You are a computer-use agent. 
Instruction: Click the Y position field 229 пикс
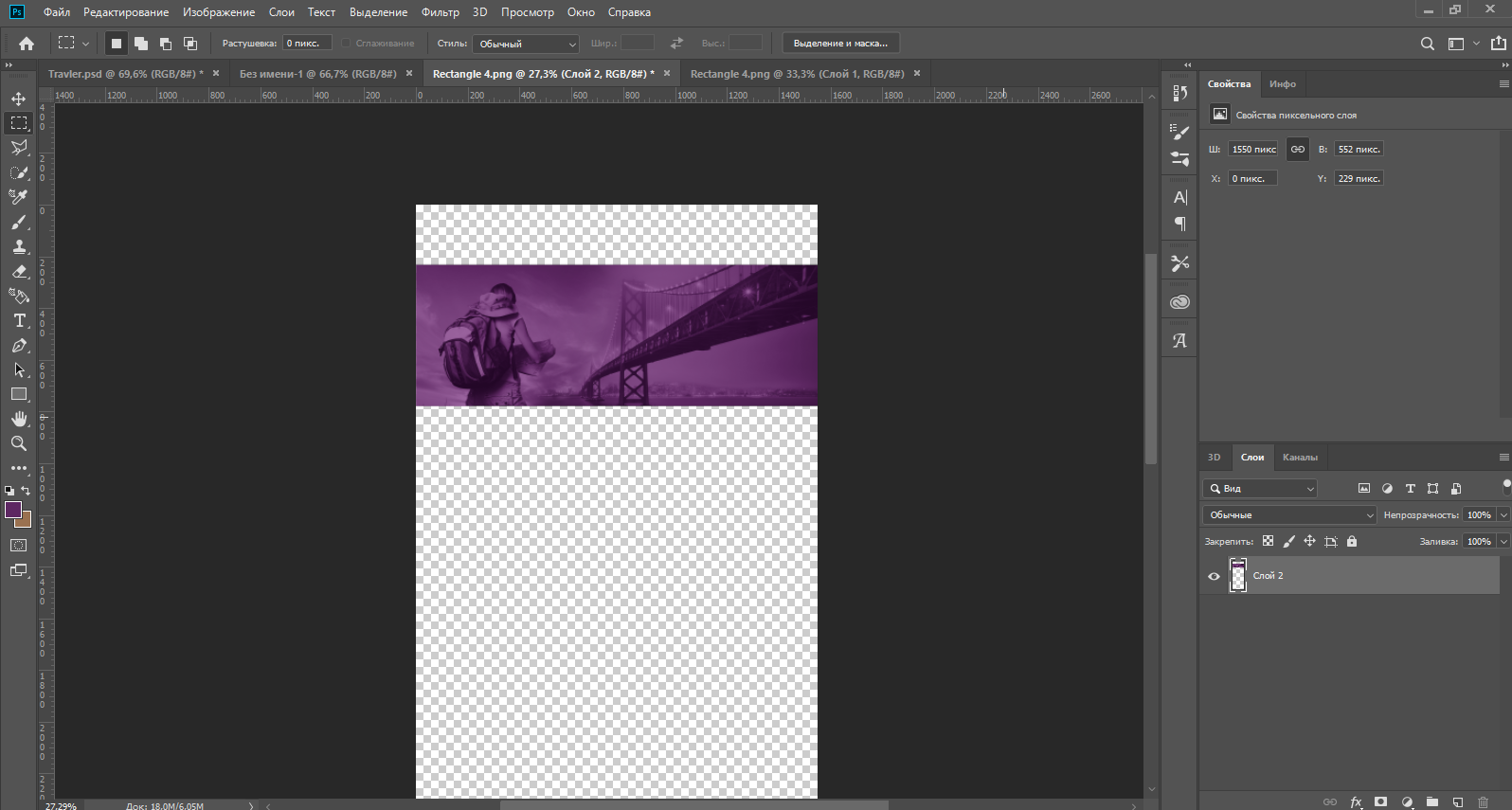coord(1359,178)
